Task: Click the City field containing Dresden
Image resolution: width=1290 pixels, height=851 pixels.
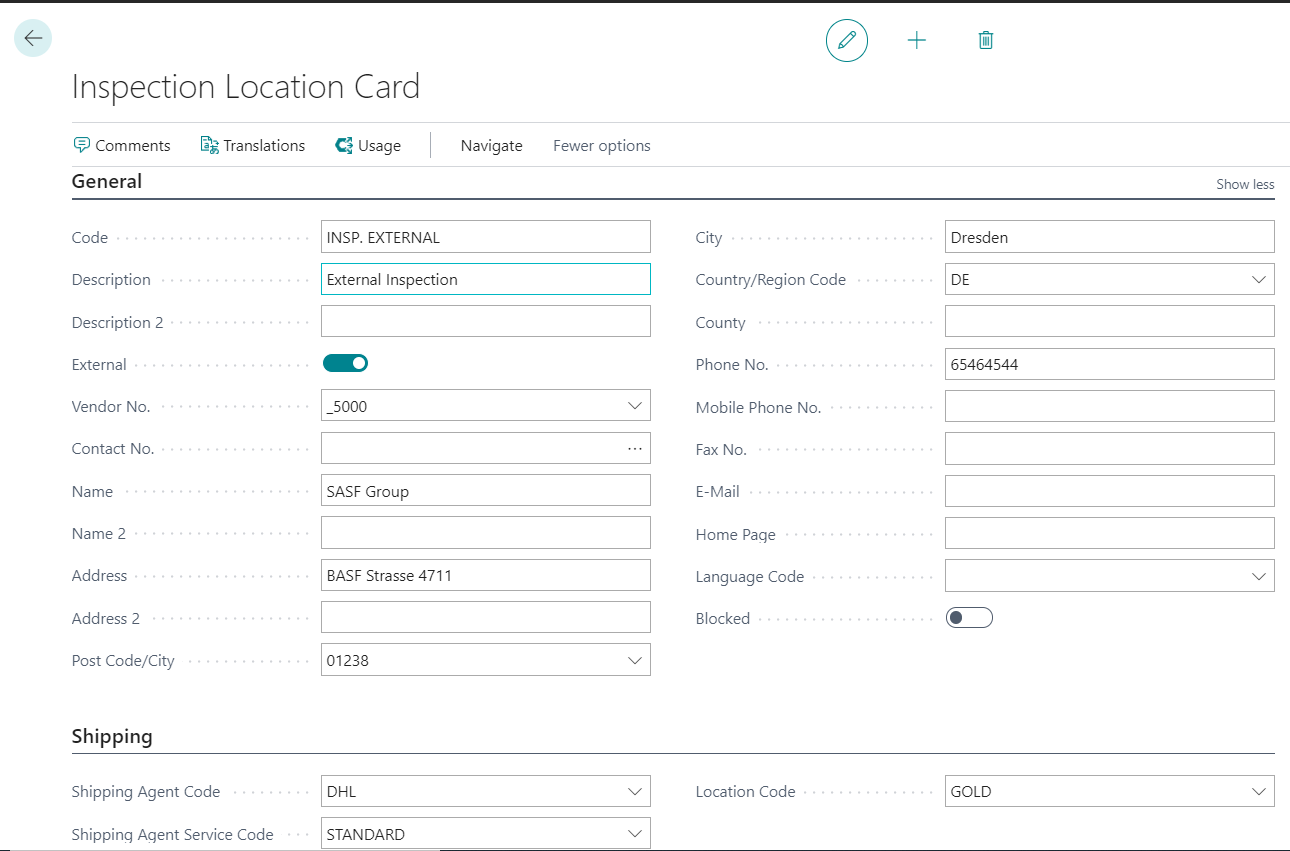Action: (1110, 237)
